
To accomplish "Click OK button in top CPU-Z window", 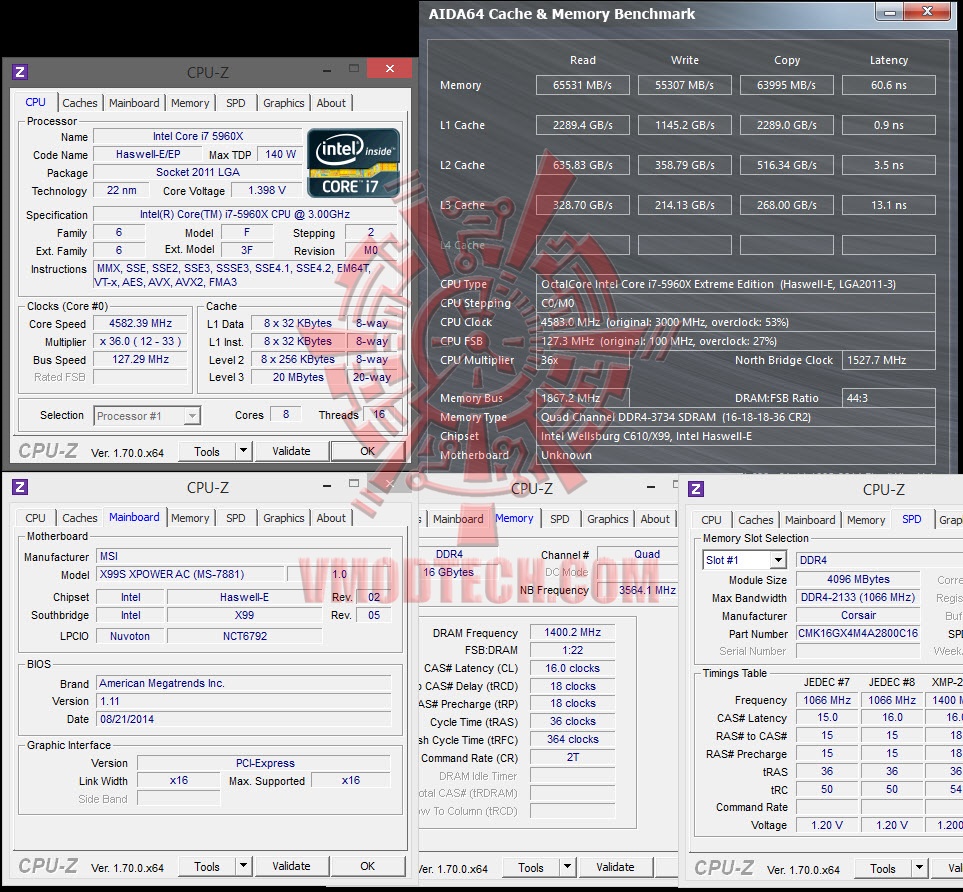I will tap(367, 451).
